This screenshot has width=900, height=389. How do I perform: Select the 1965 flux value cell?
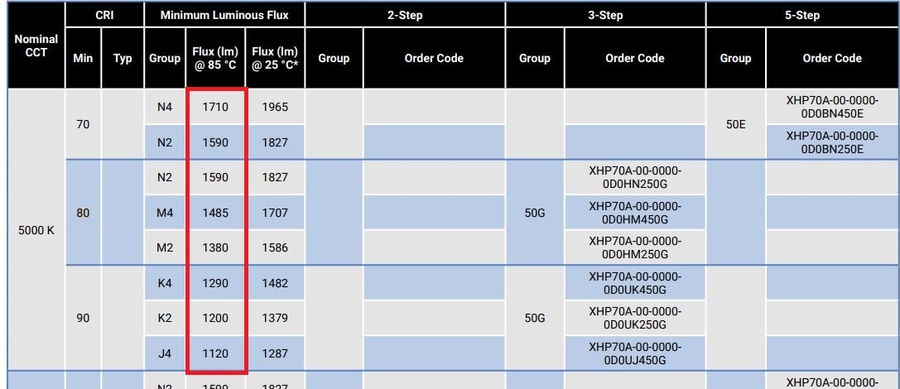(x=274, y=107)
